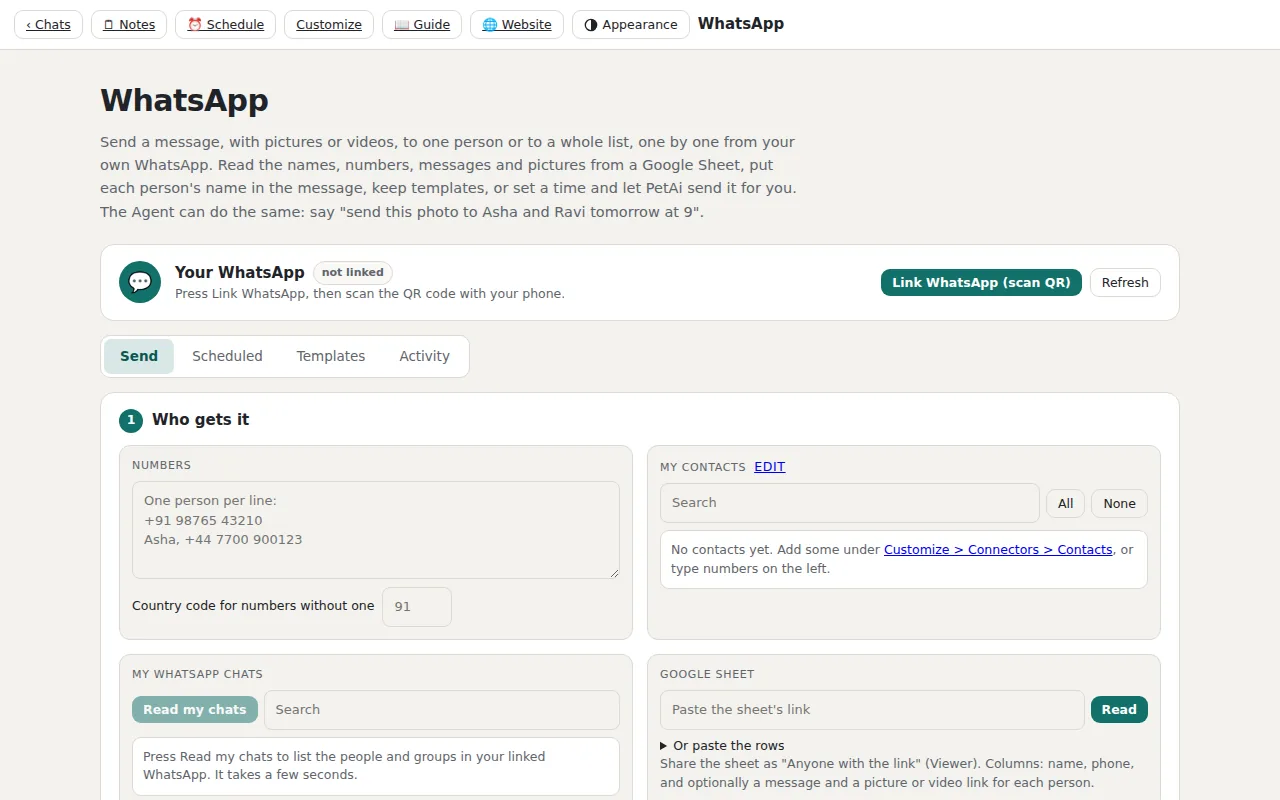This screenshot has width=1280, height=800.
Task: Click the MY WHATSAPP CHATS label
Action: [197, 674]
